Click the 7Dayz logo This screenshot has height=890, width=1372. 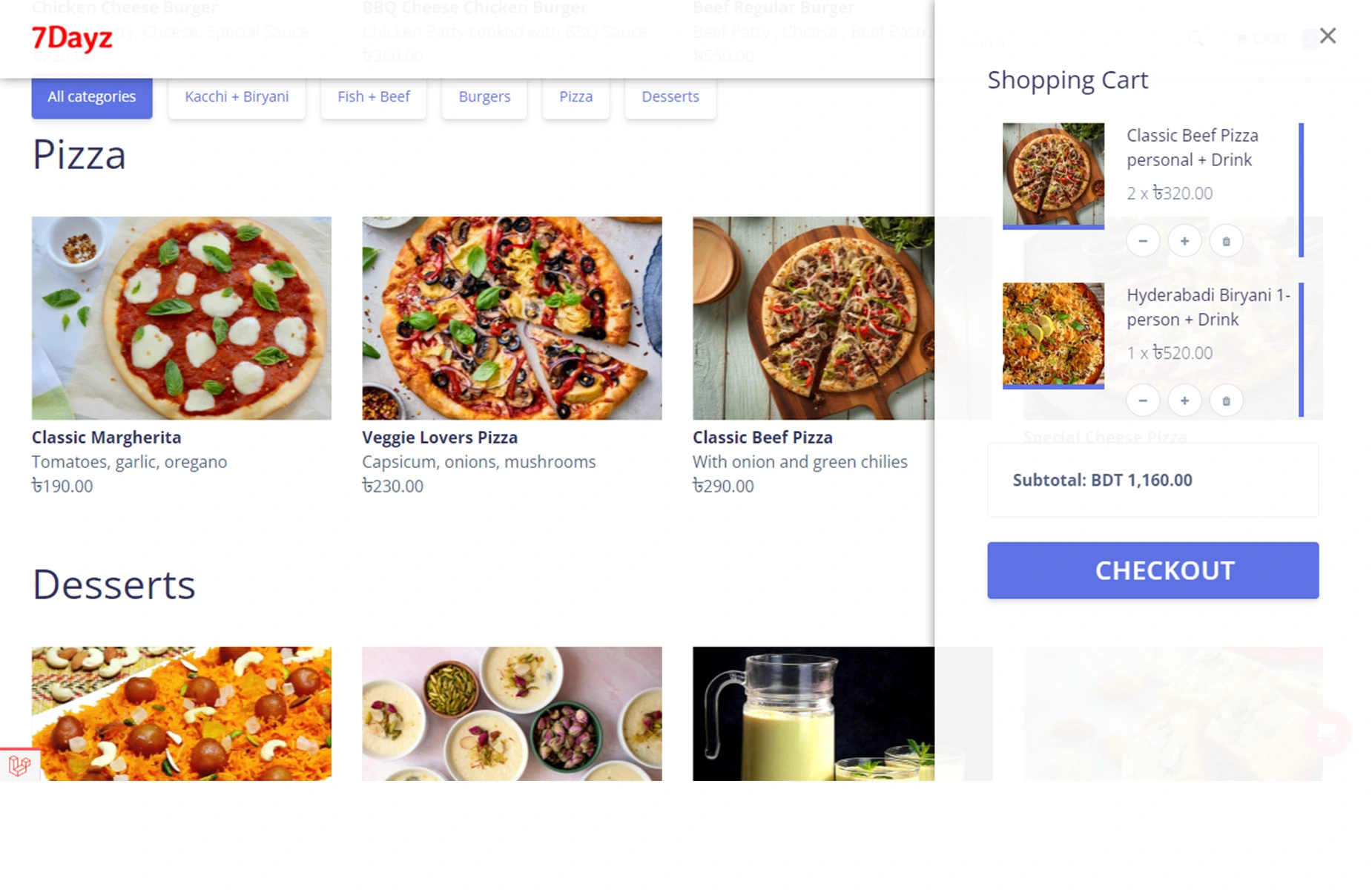coord(72,38)
